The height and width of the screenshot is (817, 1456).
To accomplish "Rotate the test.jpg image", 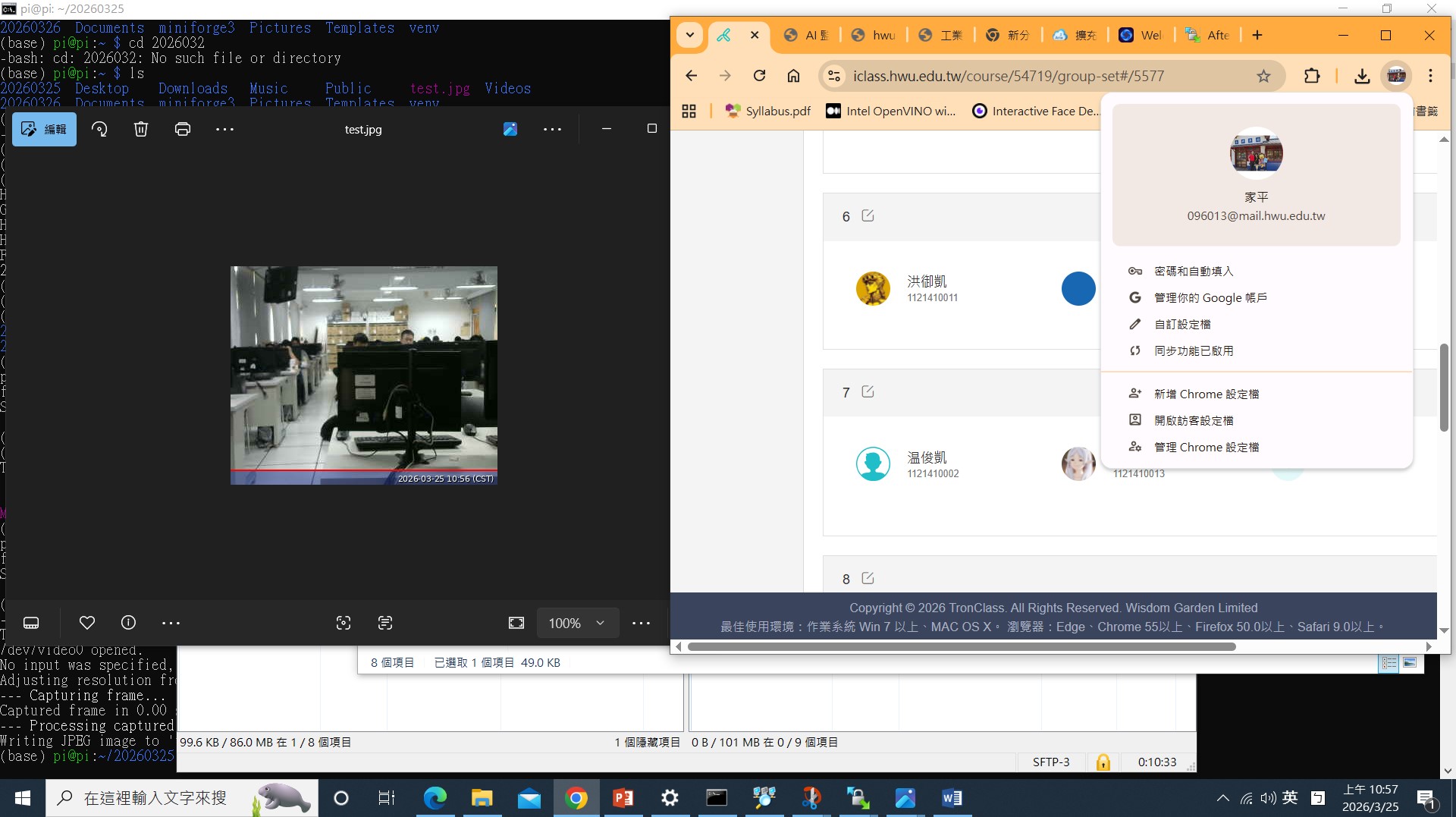I will coord(99,129).
